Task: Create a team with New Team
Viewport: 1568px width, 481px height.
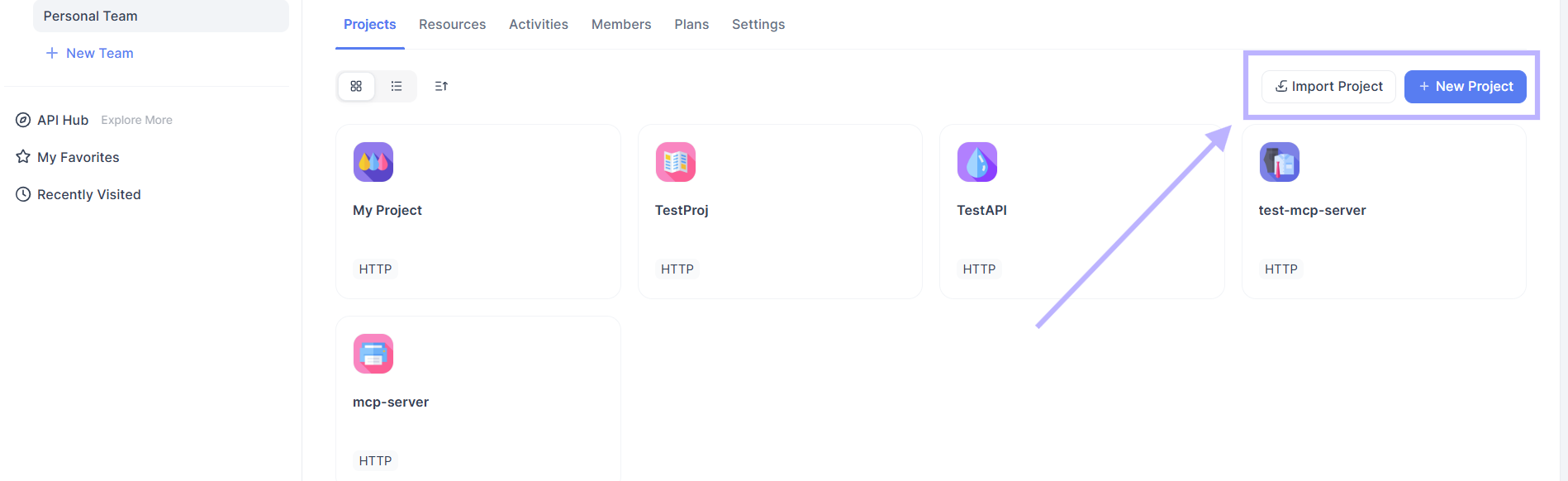Action: click(89, 53)
